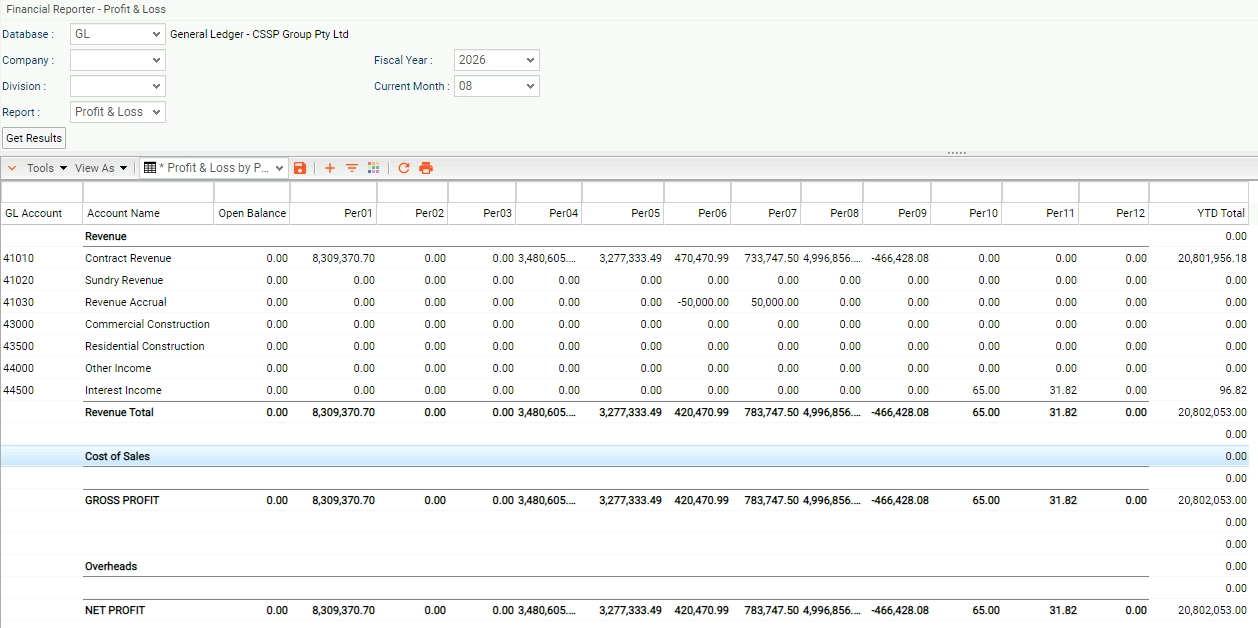1258x628 pixels.
Task: Click Interest Income YTD total 96.82
Action: [x=1233, y=390]
